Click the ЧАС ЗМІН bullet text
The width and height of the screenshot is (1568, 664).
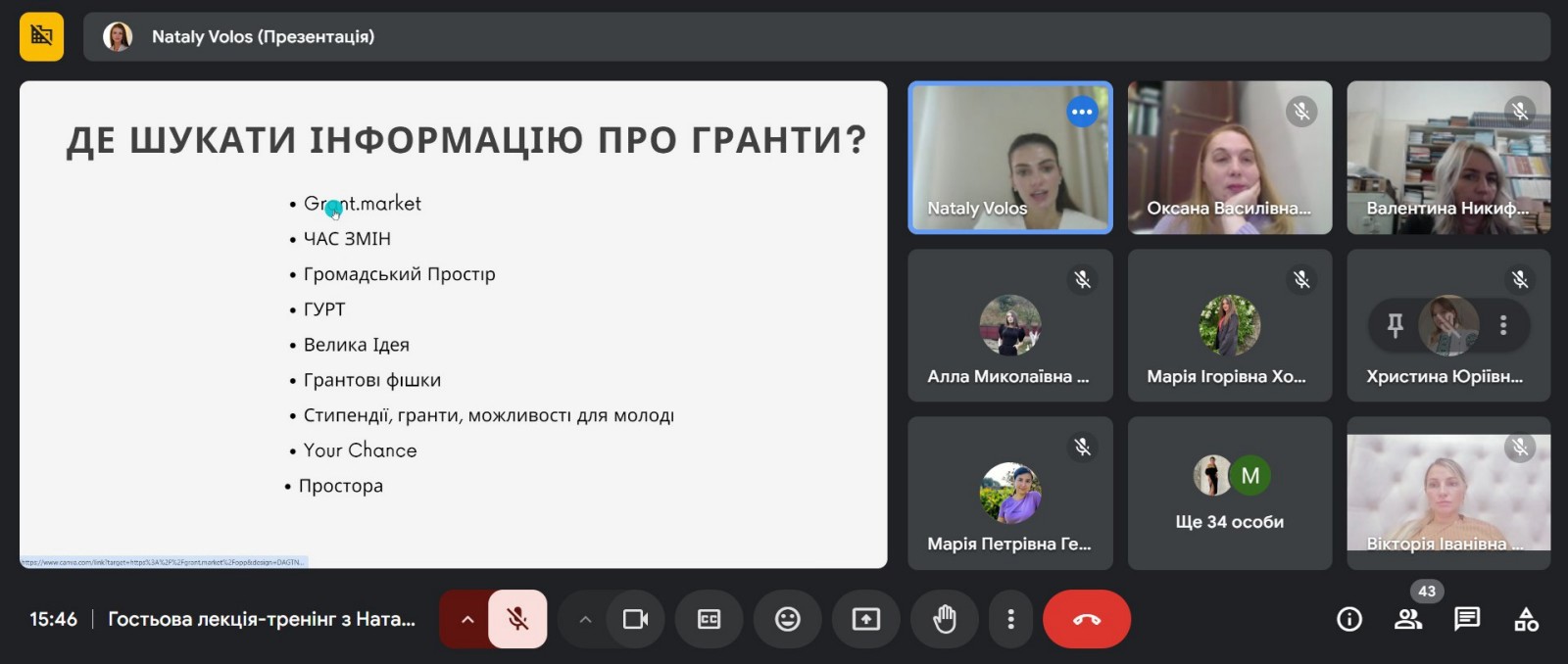tap(347, 239)
